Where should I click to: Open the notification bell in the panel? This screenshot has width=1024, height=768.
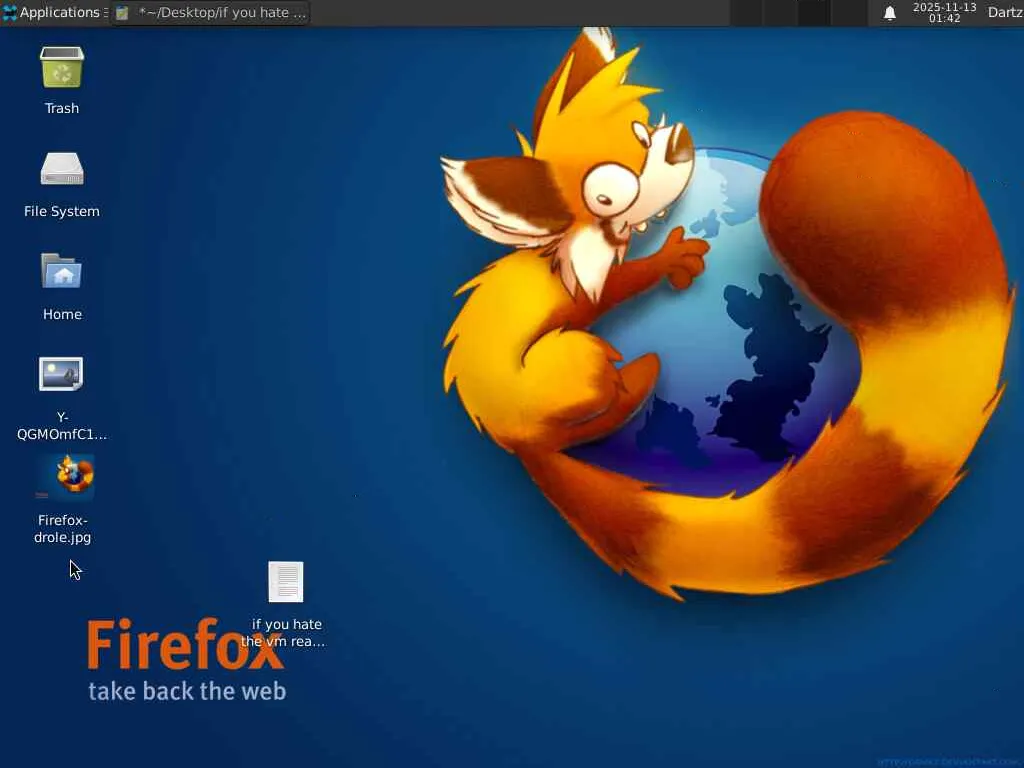coord(889,13)
